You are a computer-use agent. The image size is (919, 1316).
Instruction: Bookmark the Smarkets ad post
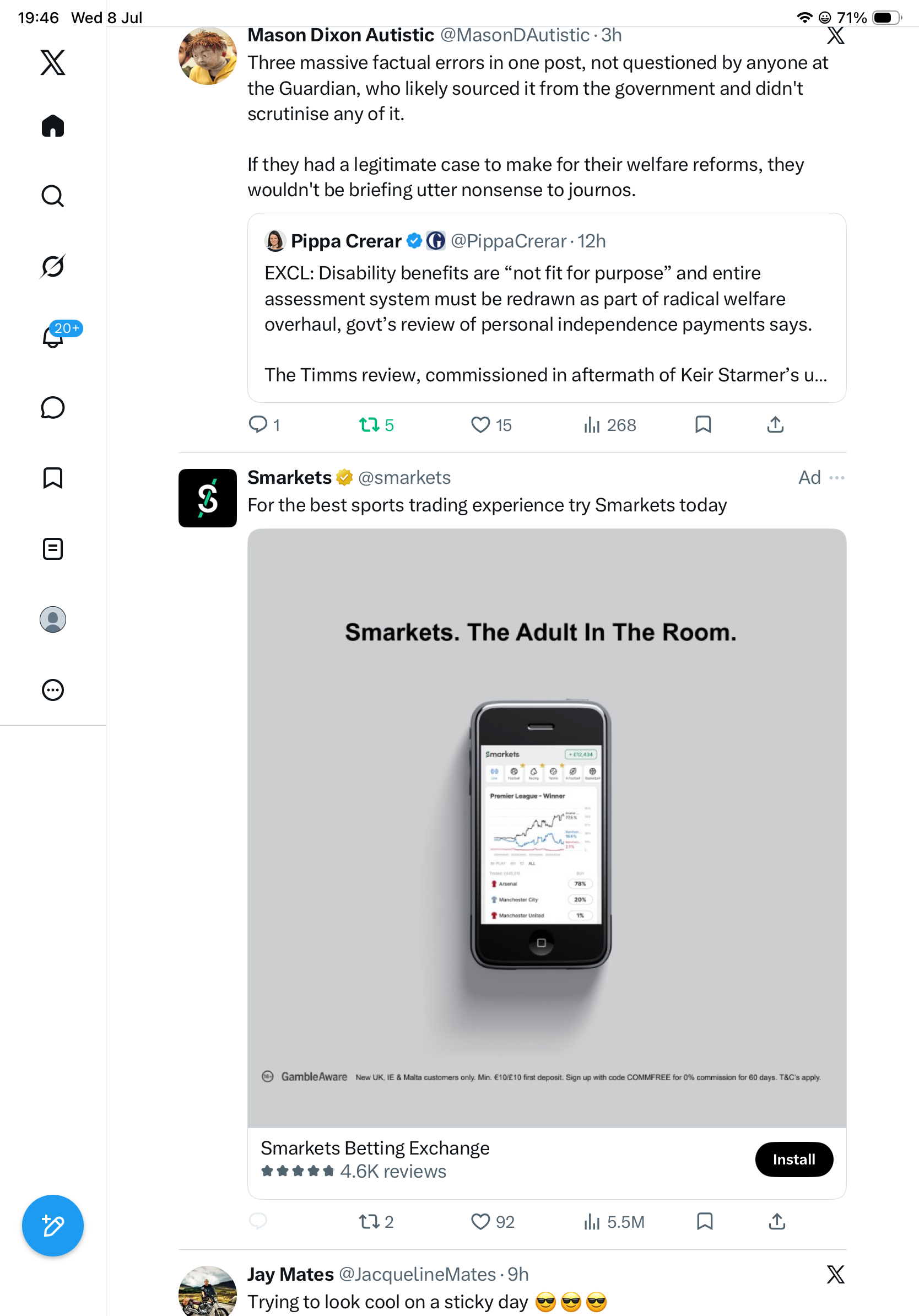(x=705, y=1221)
